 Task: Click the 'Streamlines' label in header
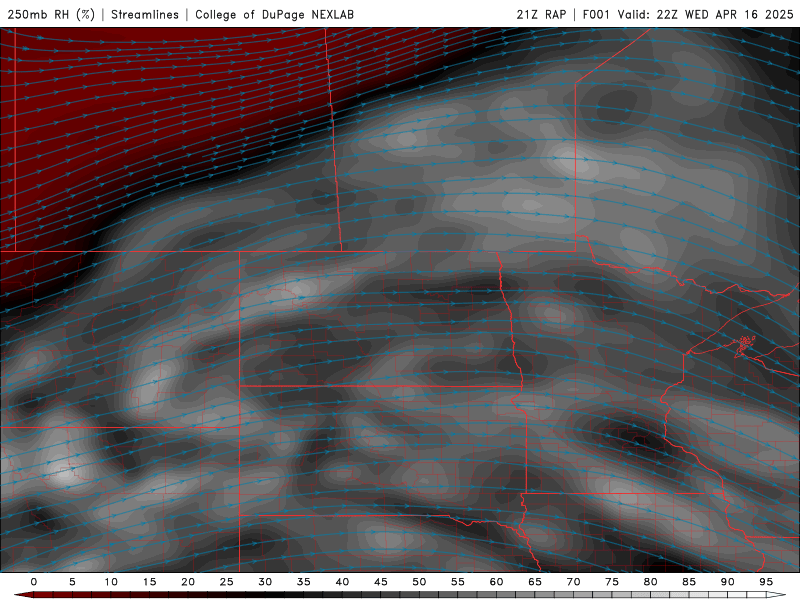coord(145,14)
